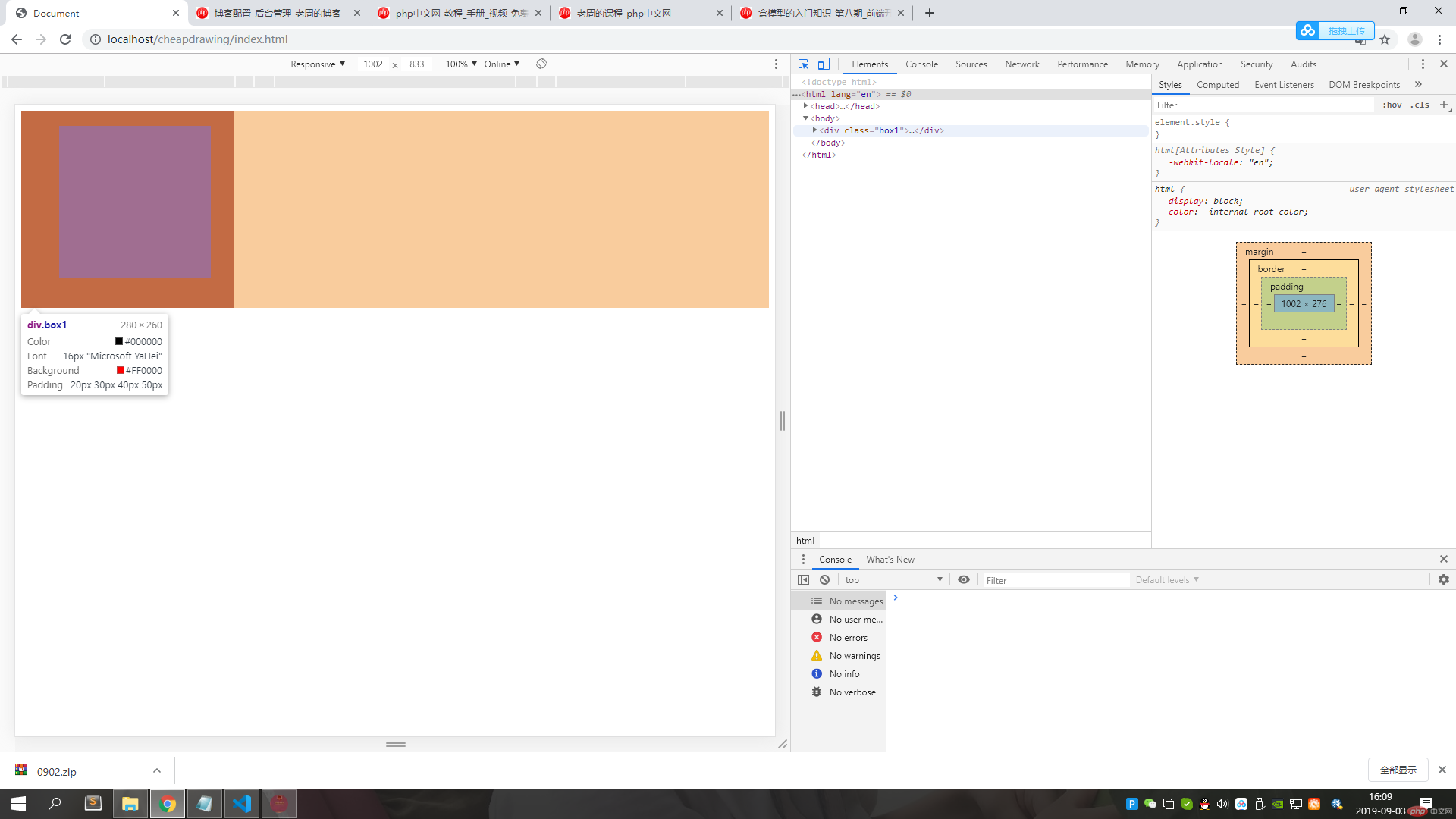
Task: Toggle the console sidebar icon
Action: tap(803, 580)
